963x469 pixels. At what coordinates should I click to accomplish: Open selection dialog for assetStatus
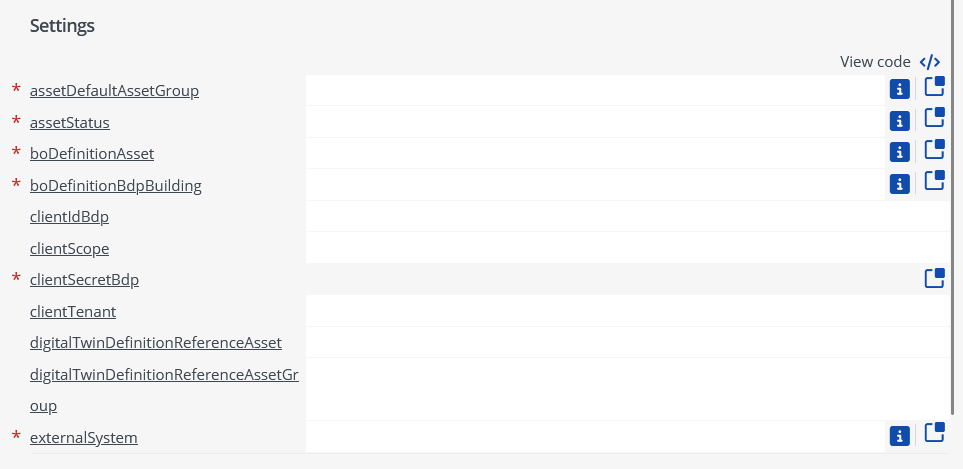point(935,118)
